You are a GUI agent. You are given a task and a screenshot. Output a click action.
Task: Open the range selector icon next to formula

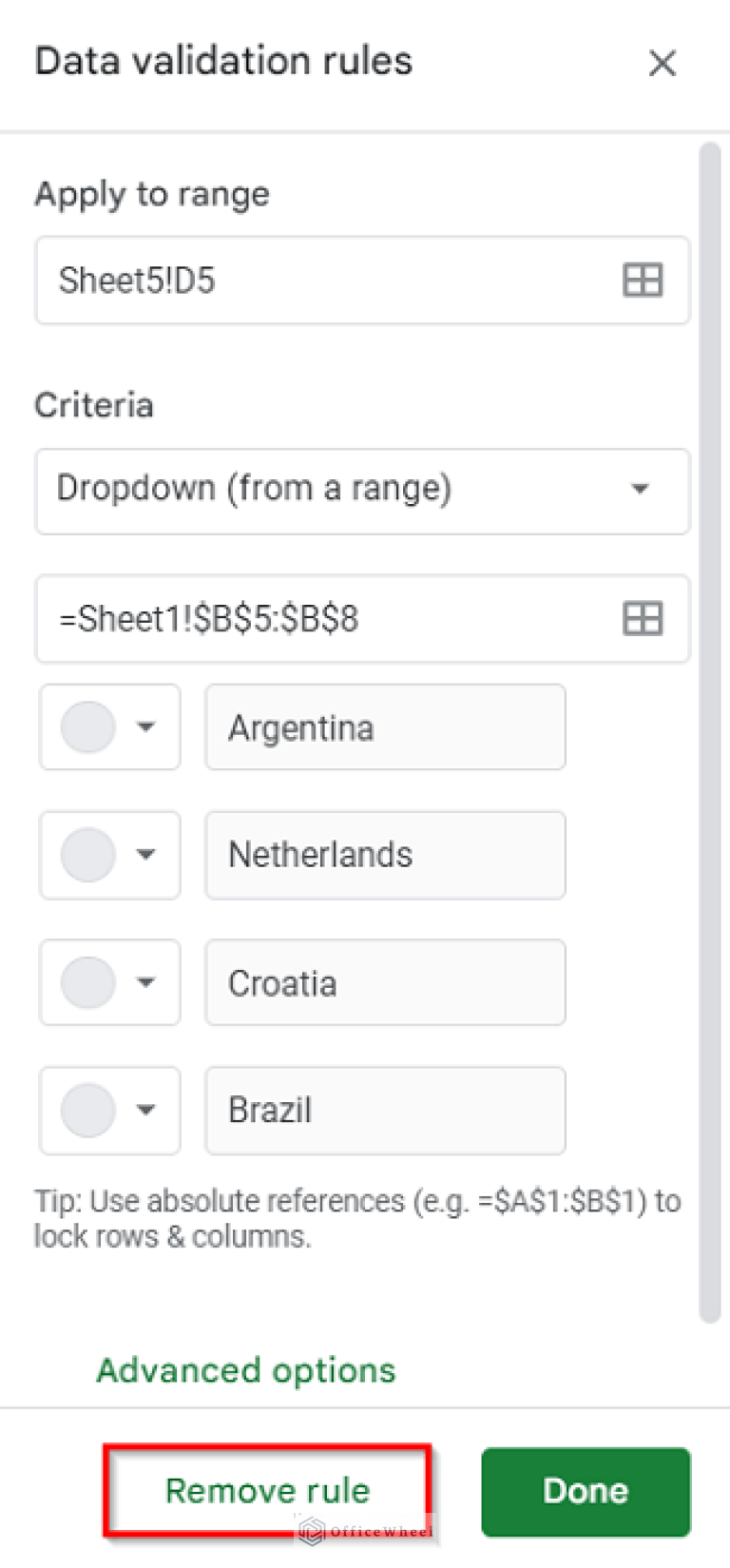(x=642, y=619)
